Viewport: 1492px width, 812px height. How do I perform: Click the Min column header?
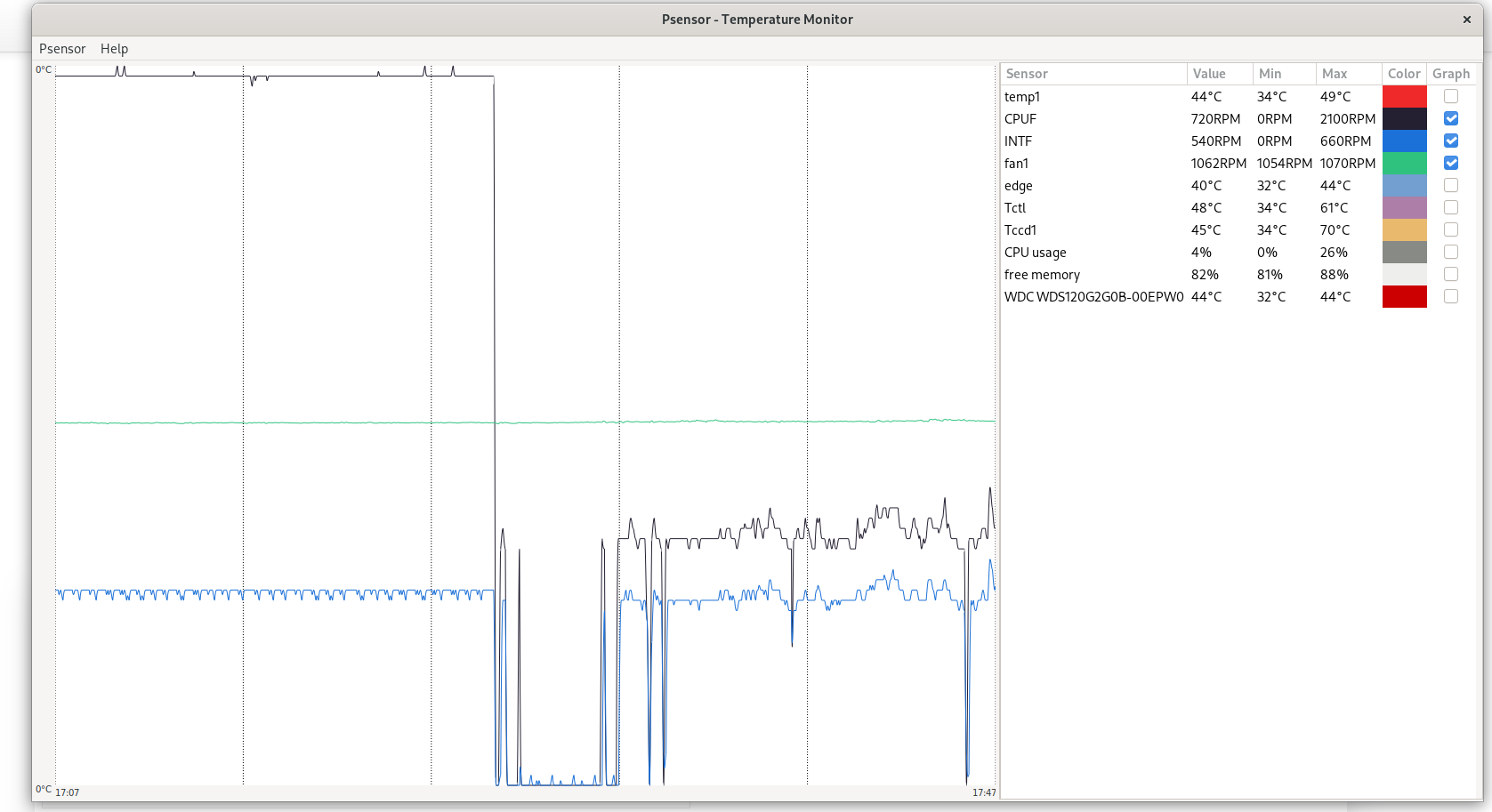(1270, 74)
